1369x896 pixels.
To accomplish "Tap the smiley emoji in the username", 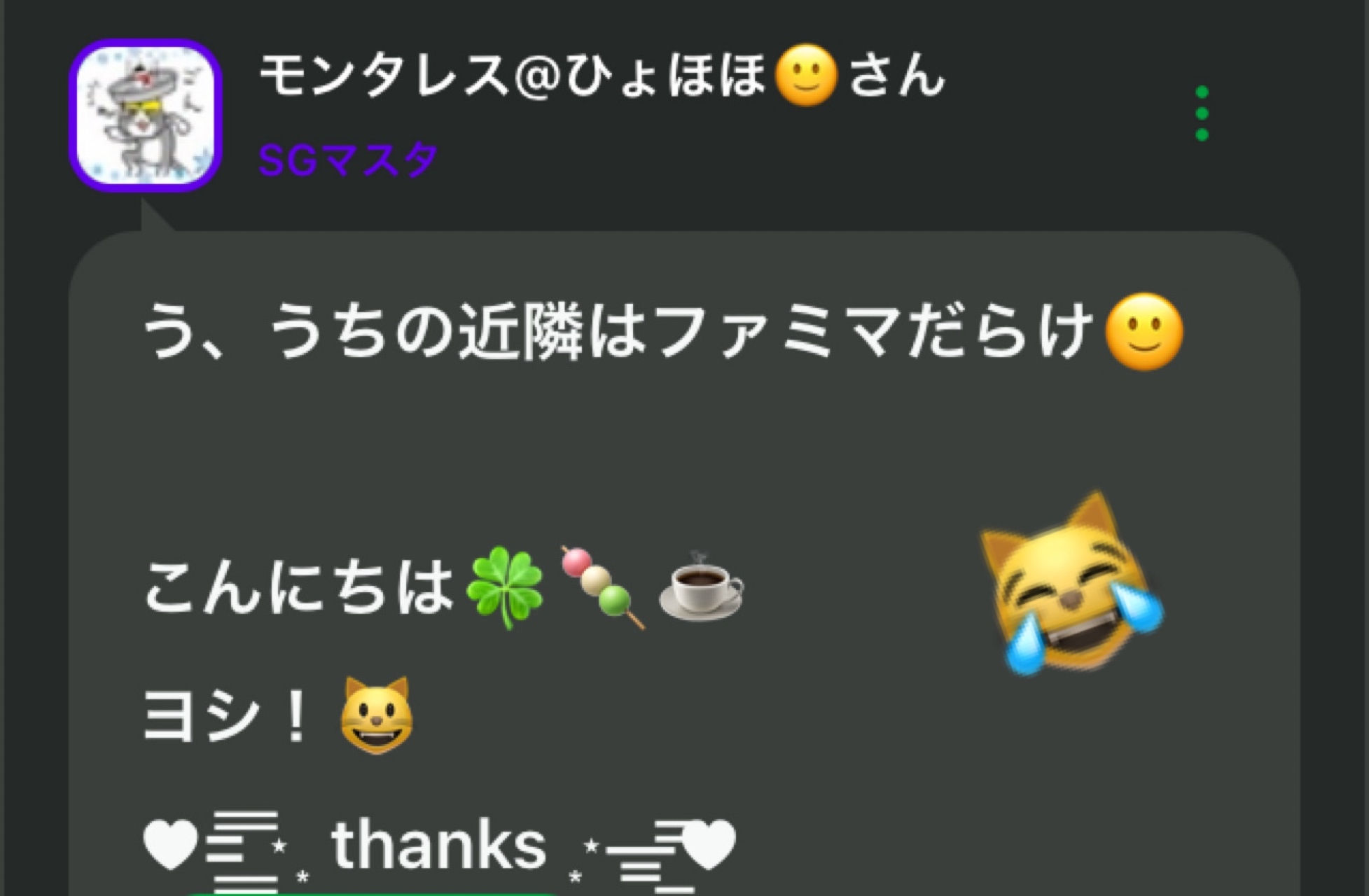I will point(807,76).
